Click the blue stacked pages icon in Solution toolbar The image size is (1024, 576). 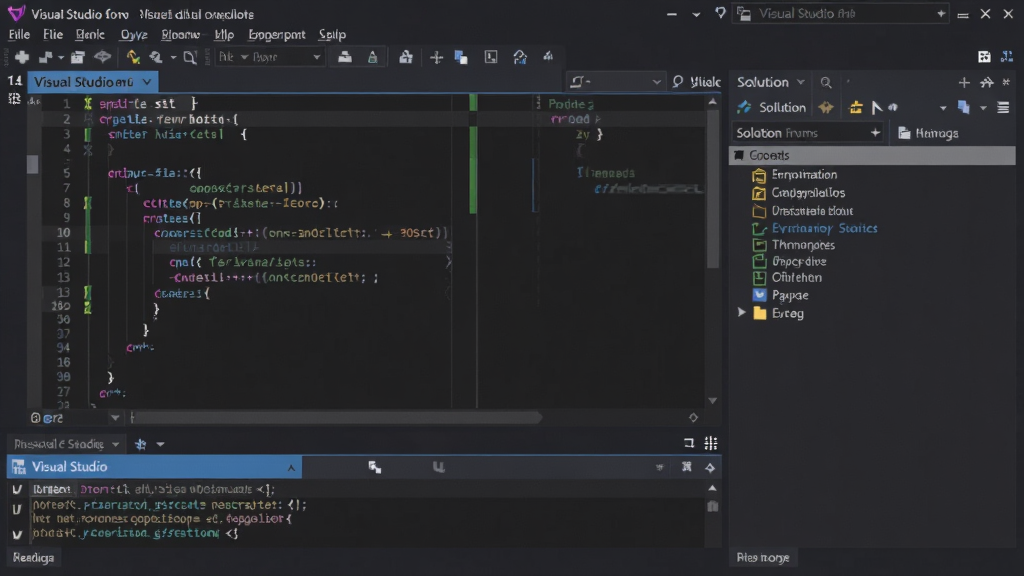tap(963, 107)
